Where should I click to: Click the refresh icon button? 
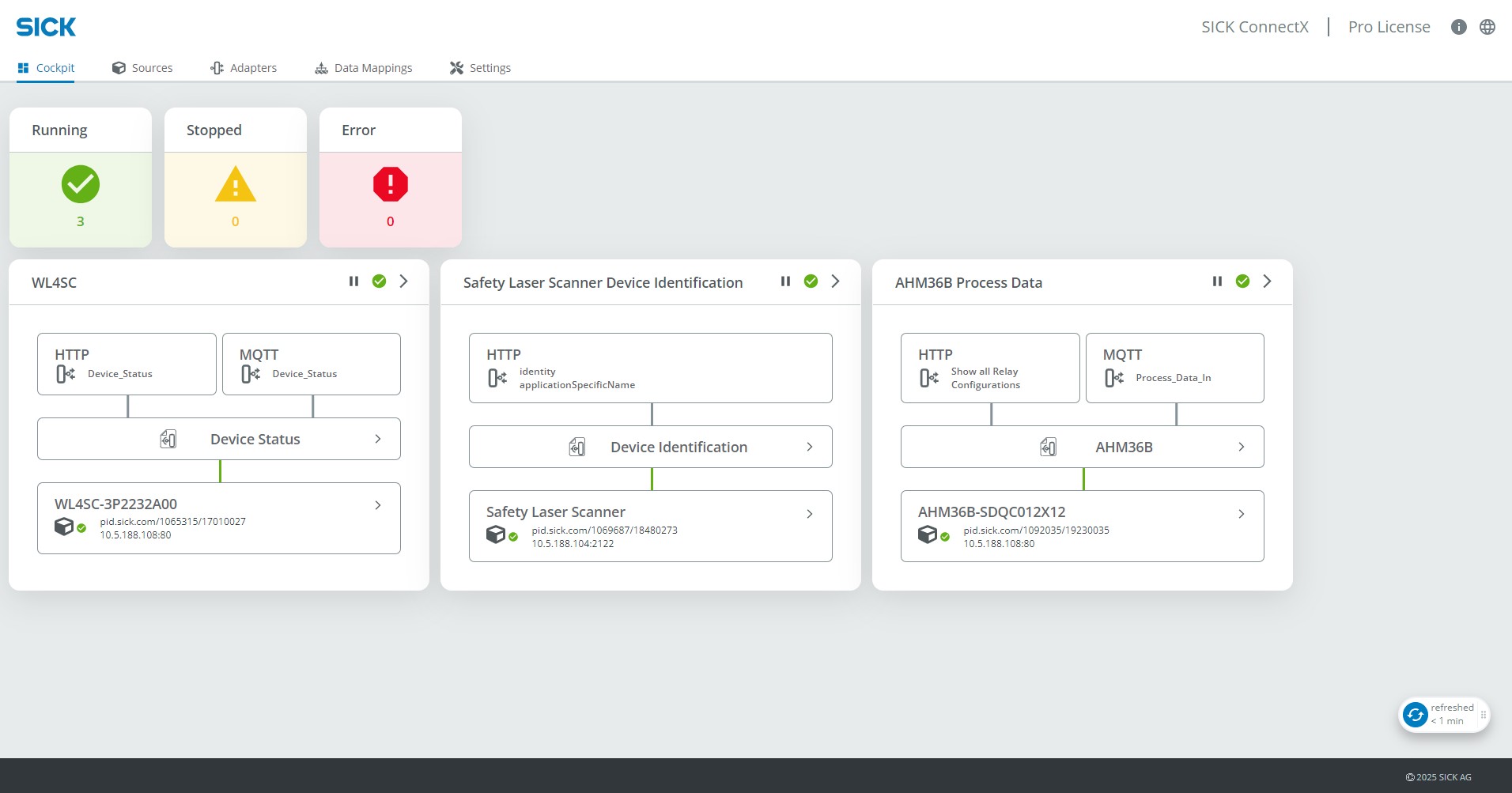[1416, 715]
